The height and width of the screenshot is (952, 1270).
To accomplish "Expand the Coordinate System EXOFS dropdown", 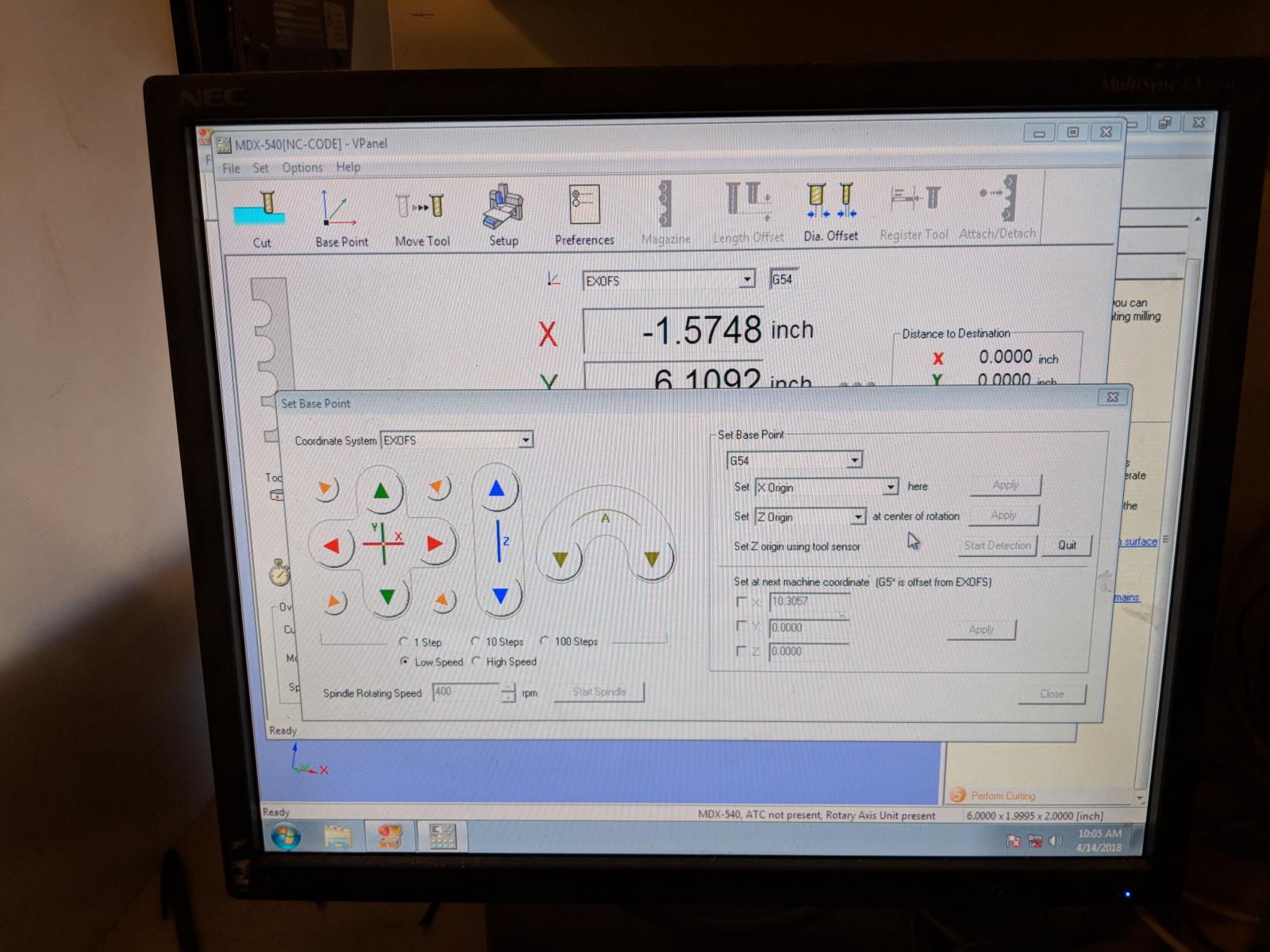I will tap(525, 440).
